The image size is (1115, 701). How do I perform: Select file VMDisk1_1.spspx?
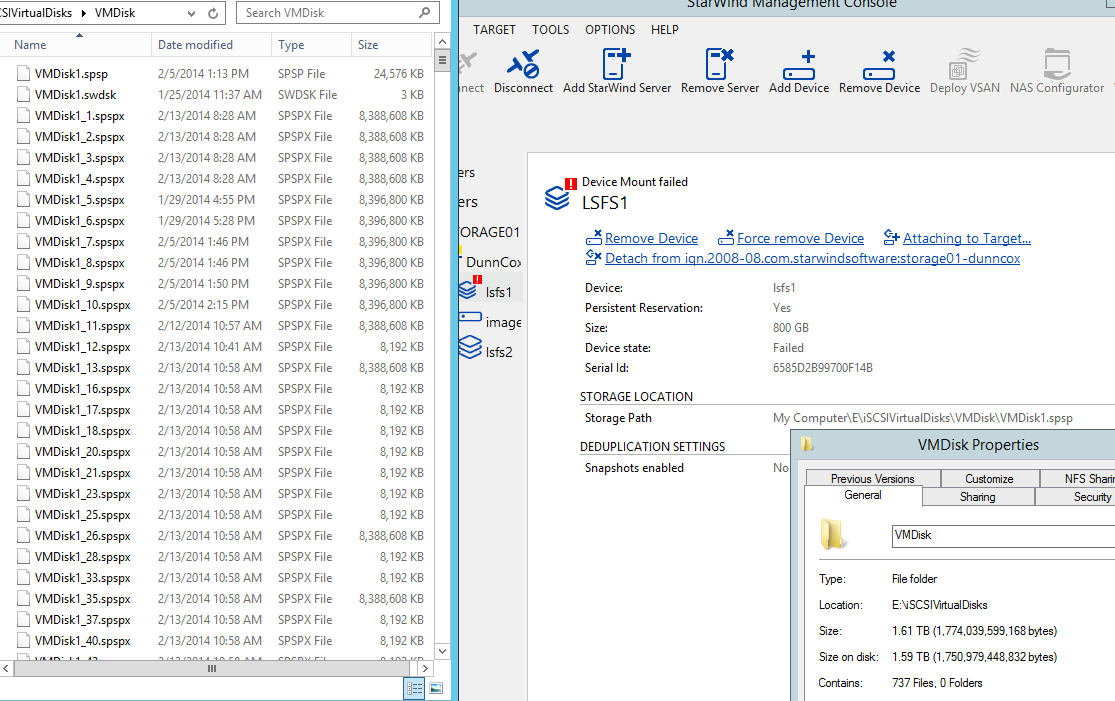click(80, 116)
